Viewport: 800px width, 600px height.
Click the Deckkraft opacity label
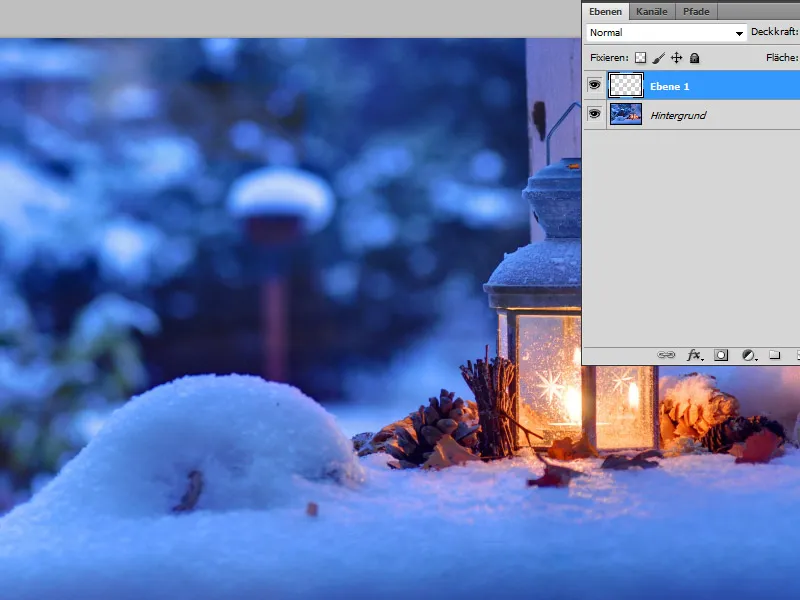[x=774, y=32]
